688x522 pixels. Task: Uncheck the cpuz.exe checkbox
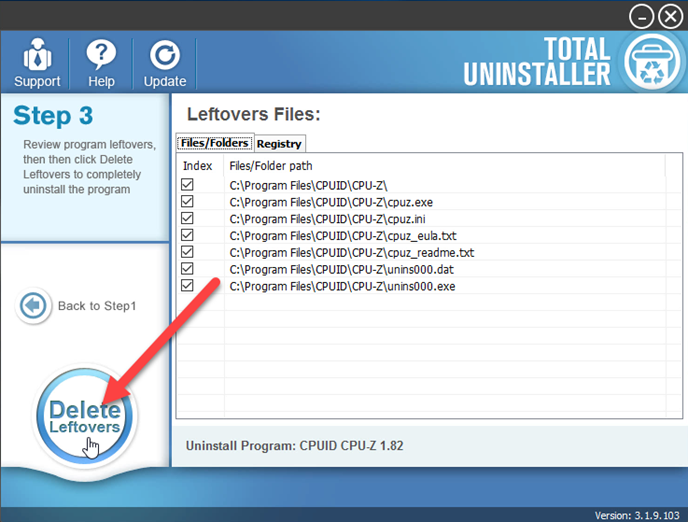pyautogui.click(x=187, y=201)
